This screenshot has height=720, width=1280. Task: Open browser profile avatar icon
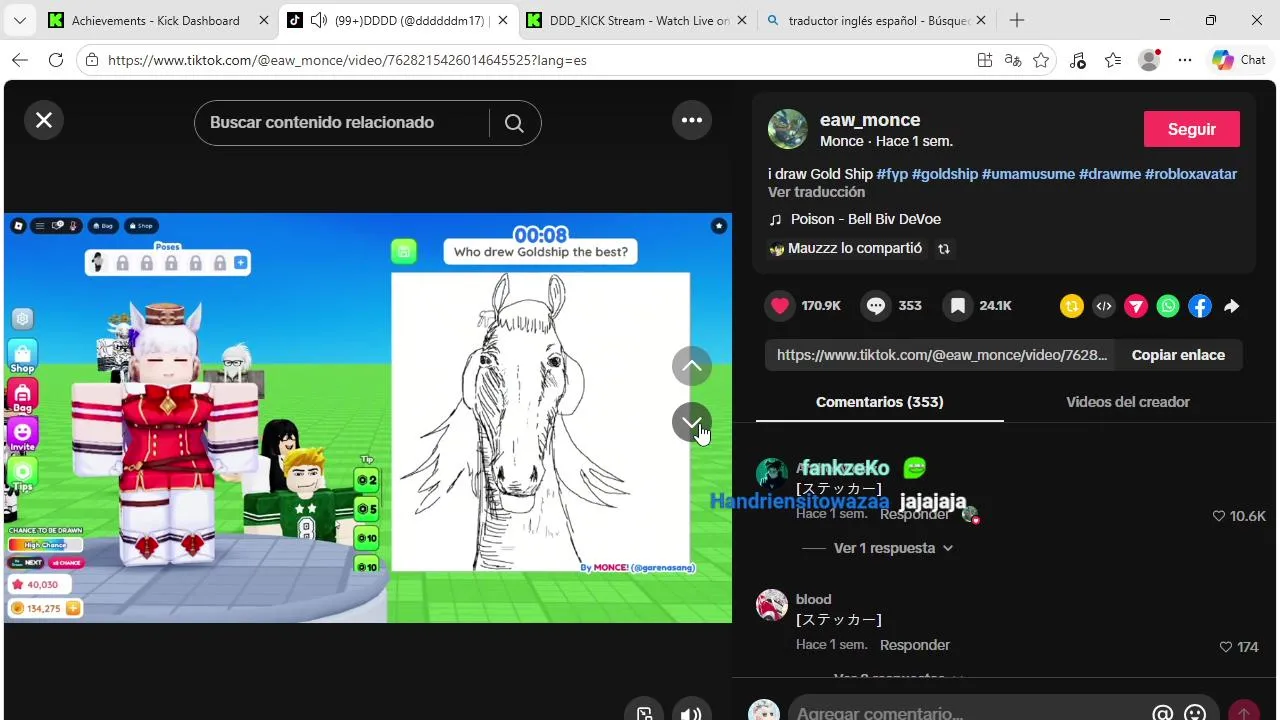click(1149, 60)
